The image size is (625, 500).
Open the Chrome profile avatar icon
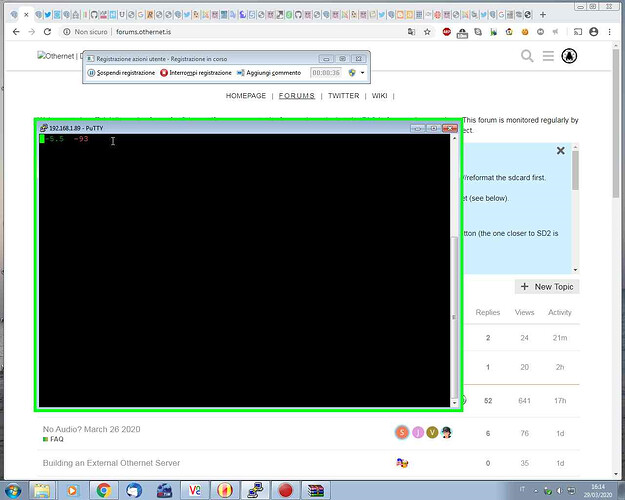594,31
